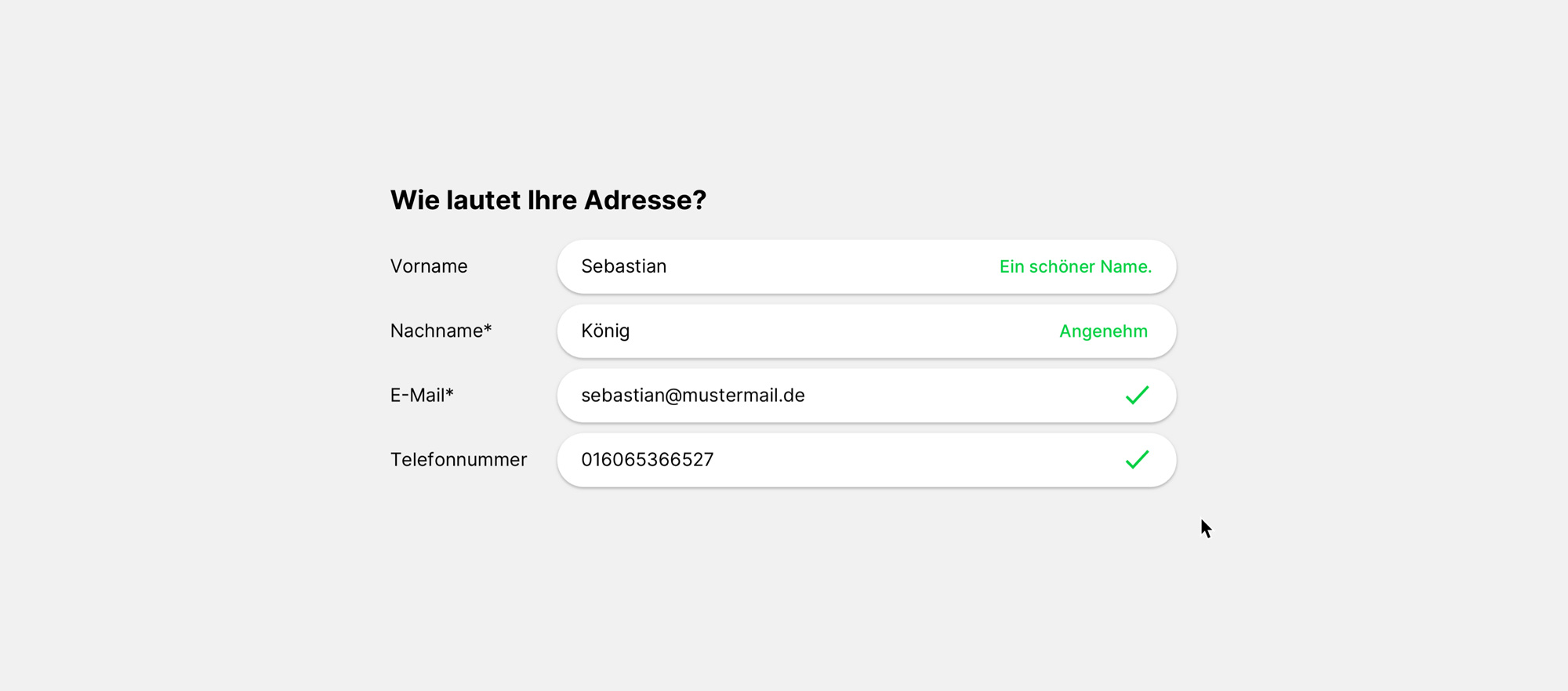Click the entered phone number 016065366527
Image resolution: width=1568 pixels, height=691 pixels.
[x=647, y=460]
